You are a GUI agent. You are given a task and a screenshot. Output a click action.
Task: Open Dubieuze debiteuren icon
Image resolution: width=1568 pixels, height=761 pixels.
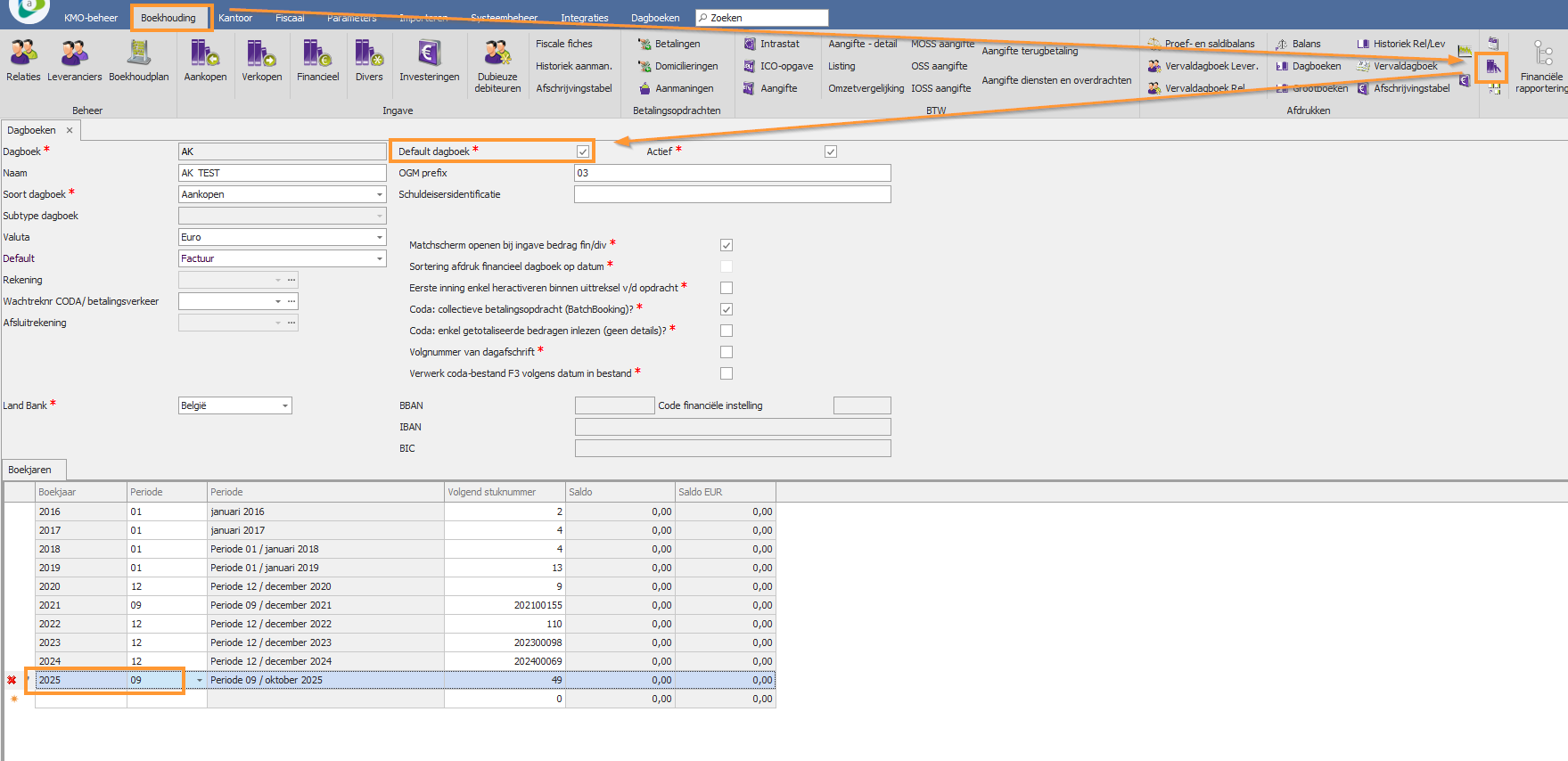click(497, 55)
